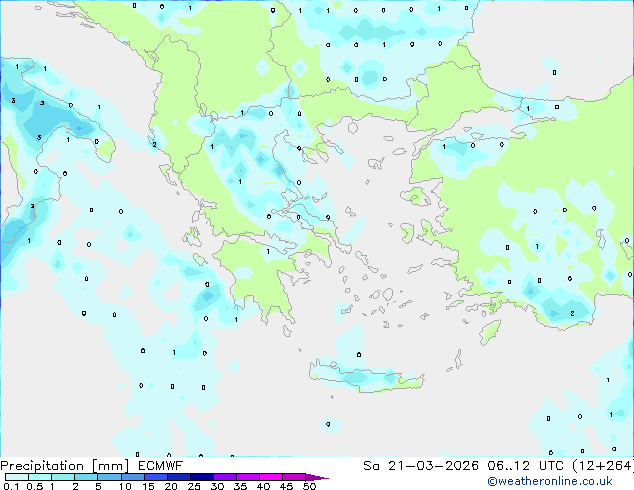
Task: Click the '06..12 UTC' time range text
Action: pyautogui.click(x=525, y=466)
